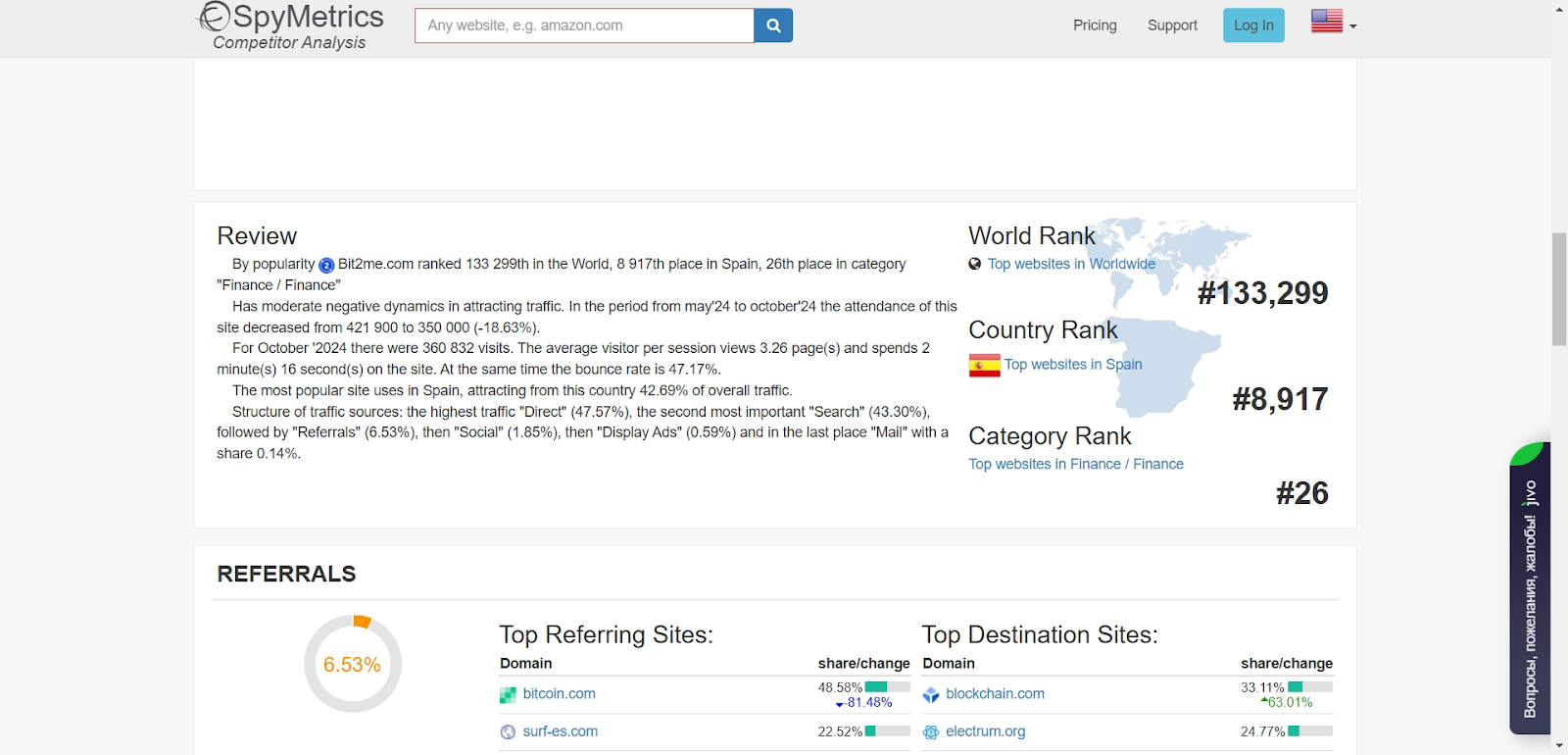
Task: Click the SpyMetrics logo
Action: click(291, 26)
